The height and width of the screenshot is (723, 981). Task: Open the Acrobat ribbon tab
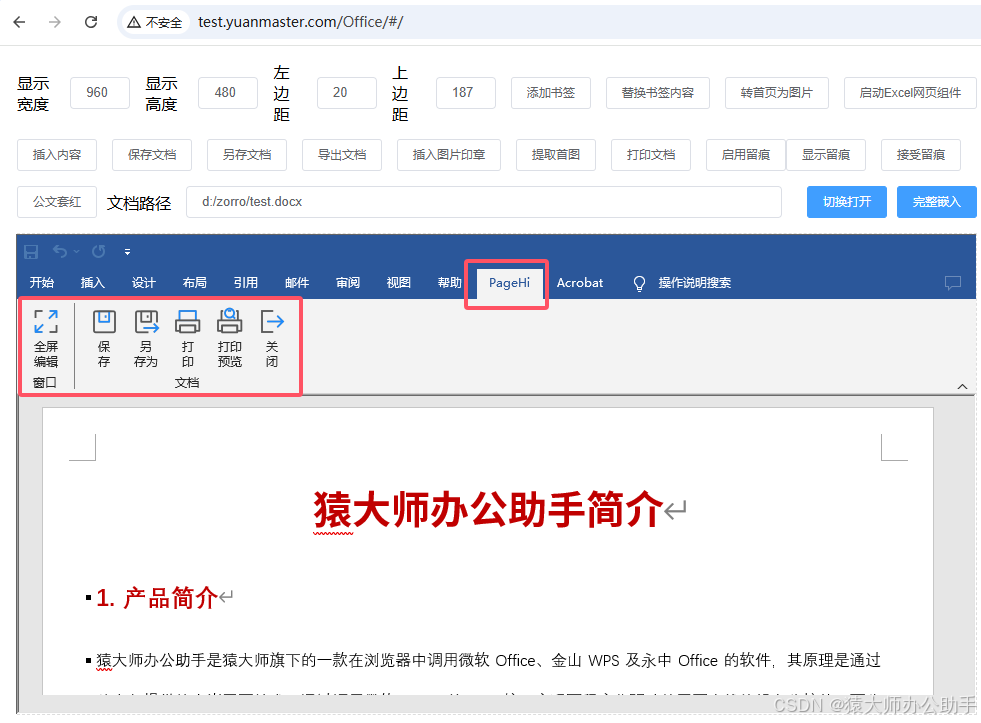coord(580,283)
